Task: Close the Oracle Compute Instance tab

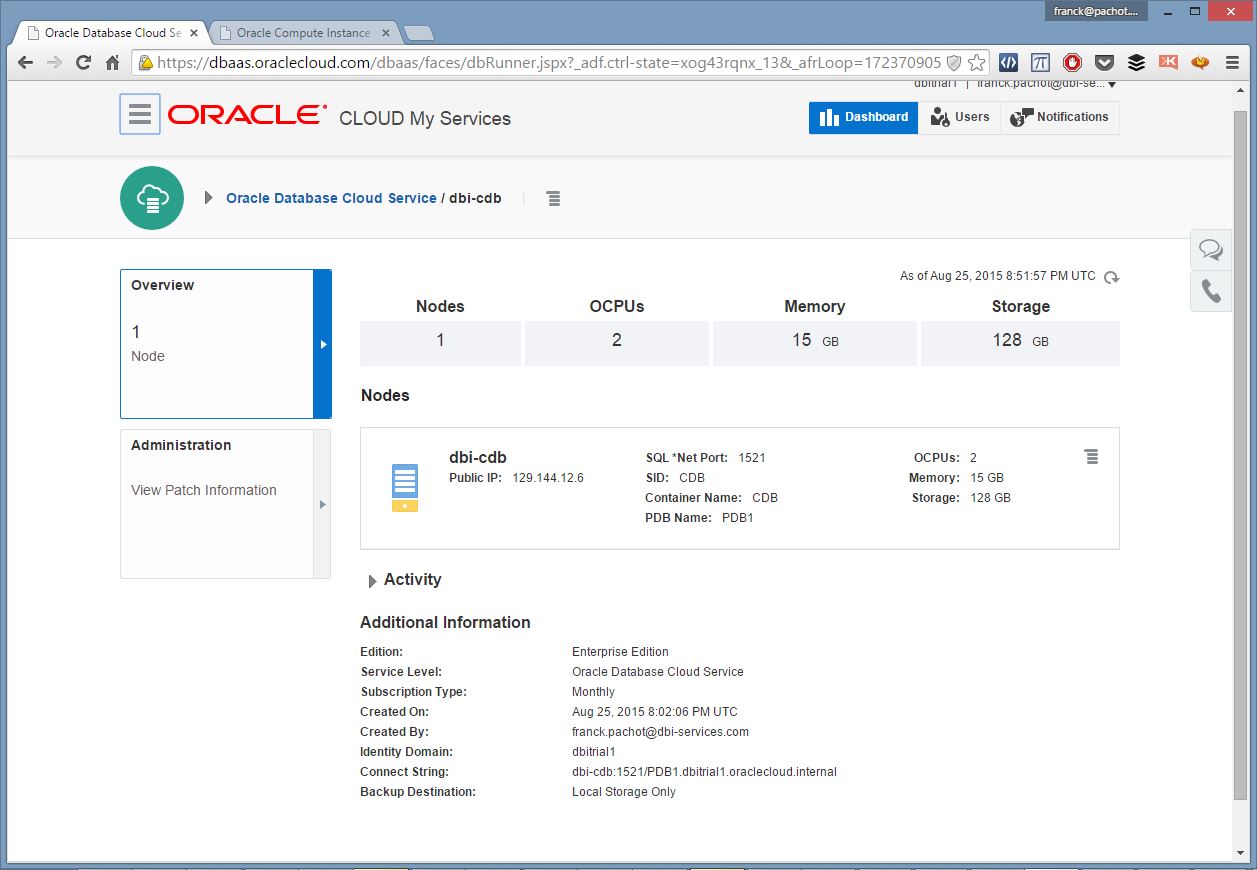Action: [x=384, y=33]
